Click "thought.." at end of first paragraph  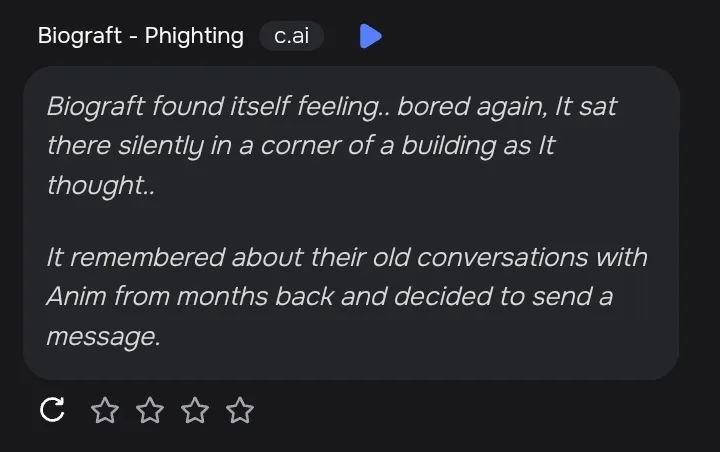point(101,186)
